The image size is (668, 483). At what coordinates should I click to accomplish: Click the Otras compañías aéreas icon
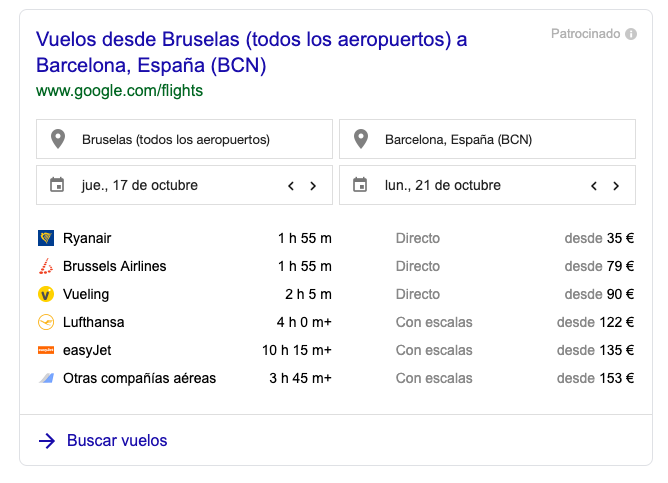pyautogui.click(x=46, y=378)
